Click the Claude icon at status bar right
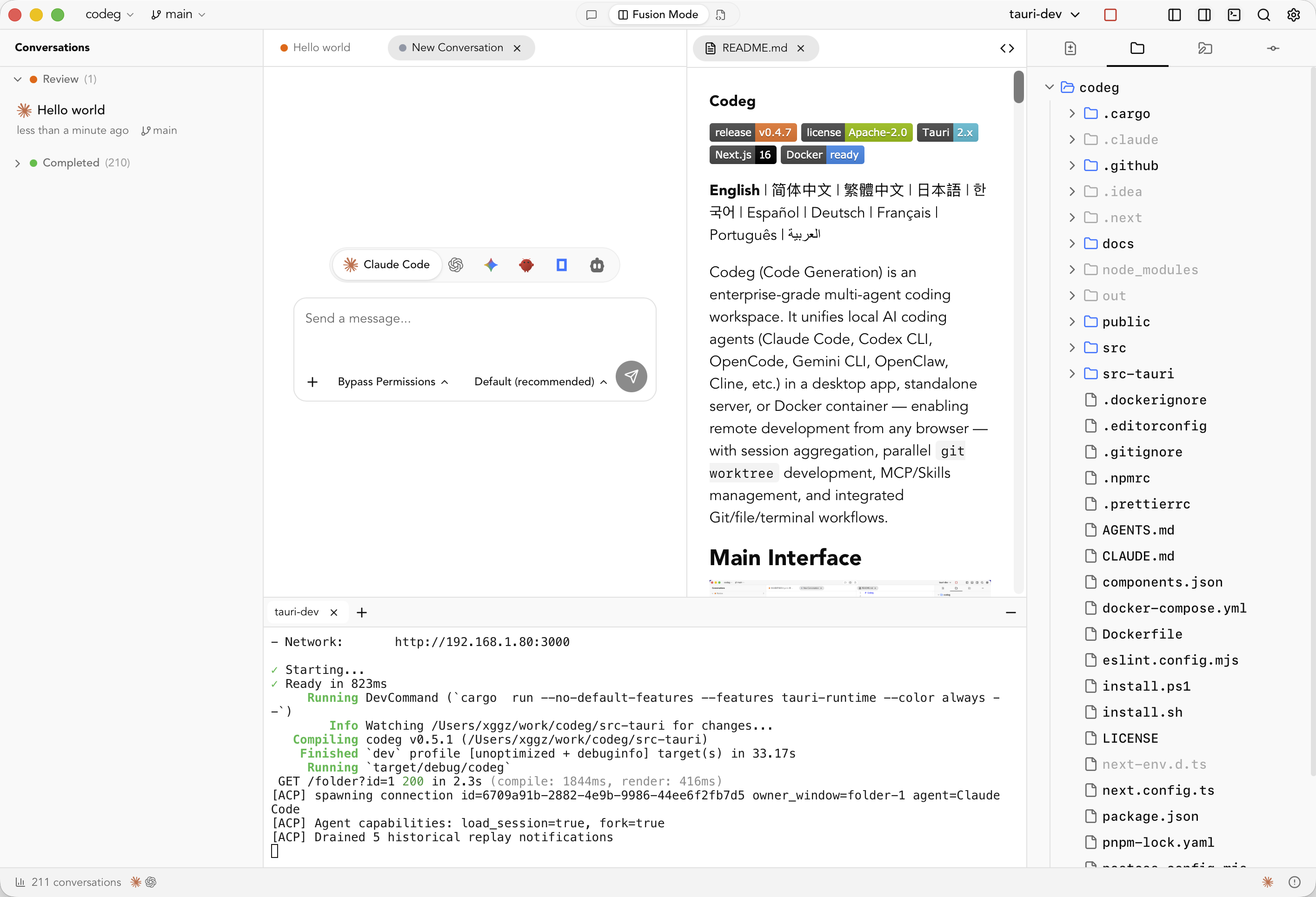 tap(1268, 883)
